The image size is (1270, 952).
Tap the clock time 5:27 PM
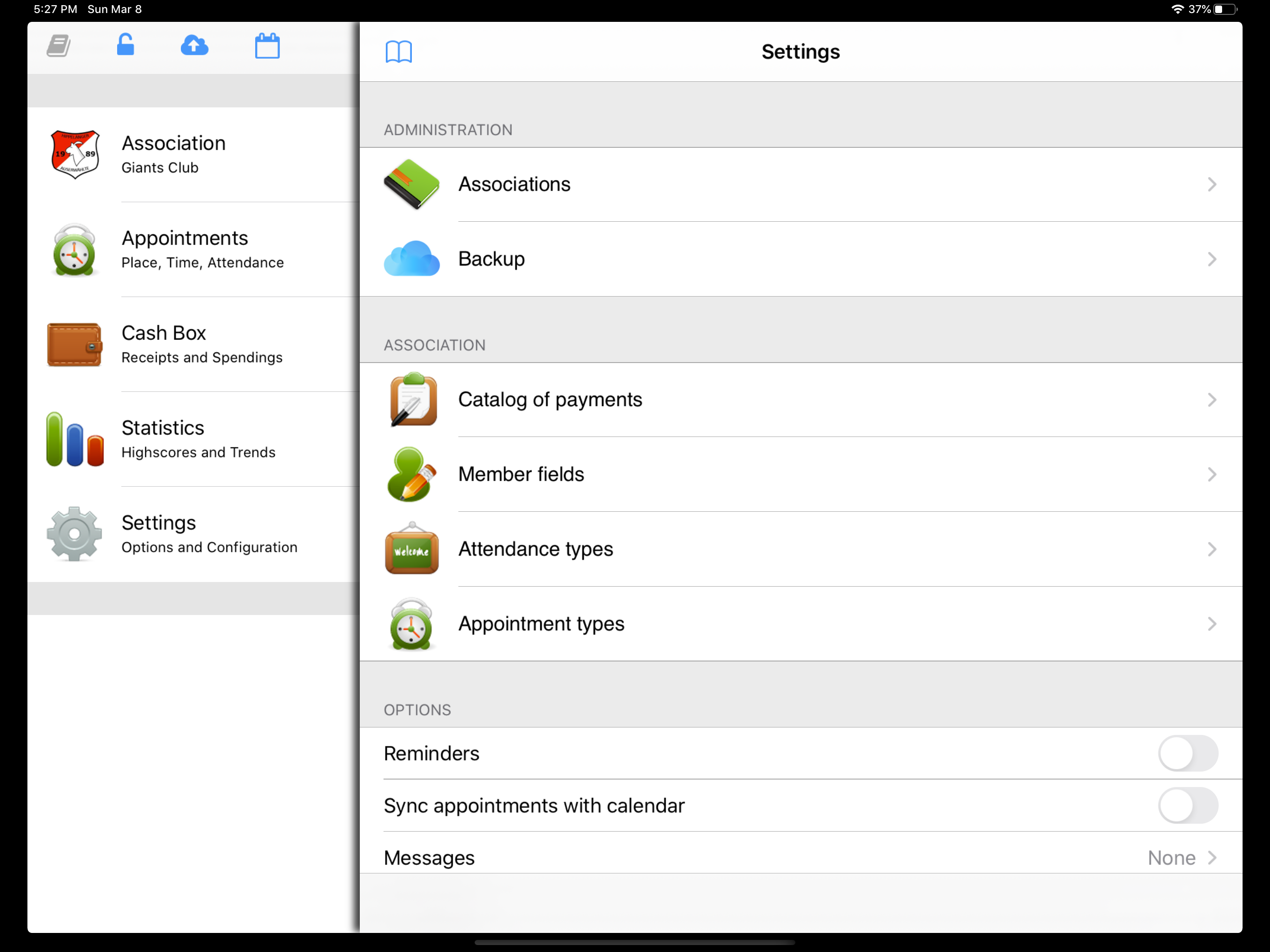(55, 9)
